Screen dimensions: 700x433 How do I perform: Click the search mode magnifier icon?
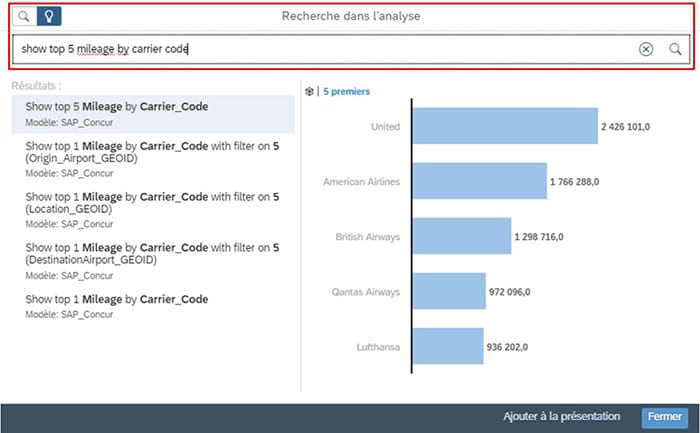point(25,17)
